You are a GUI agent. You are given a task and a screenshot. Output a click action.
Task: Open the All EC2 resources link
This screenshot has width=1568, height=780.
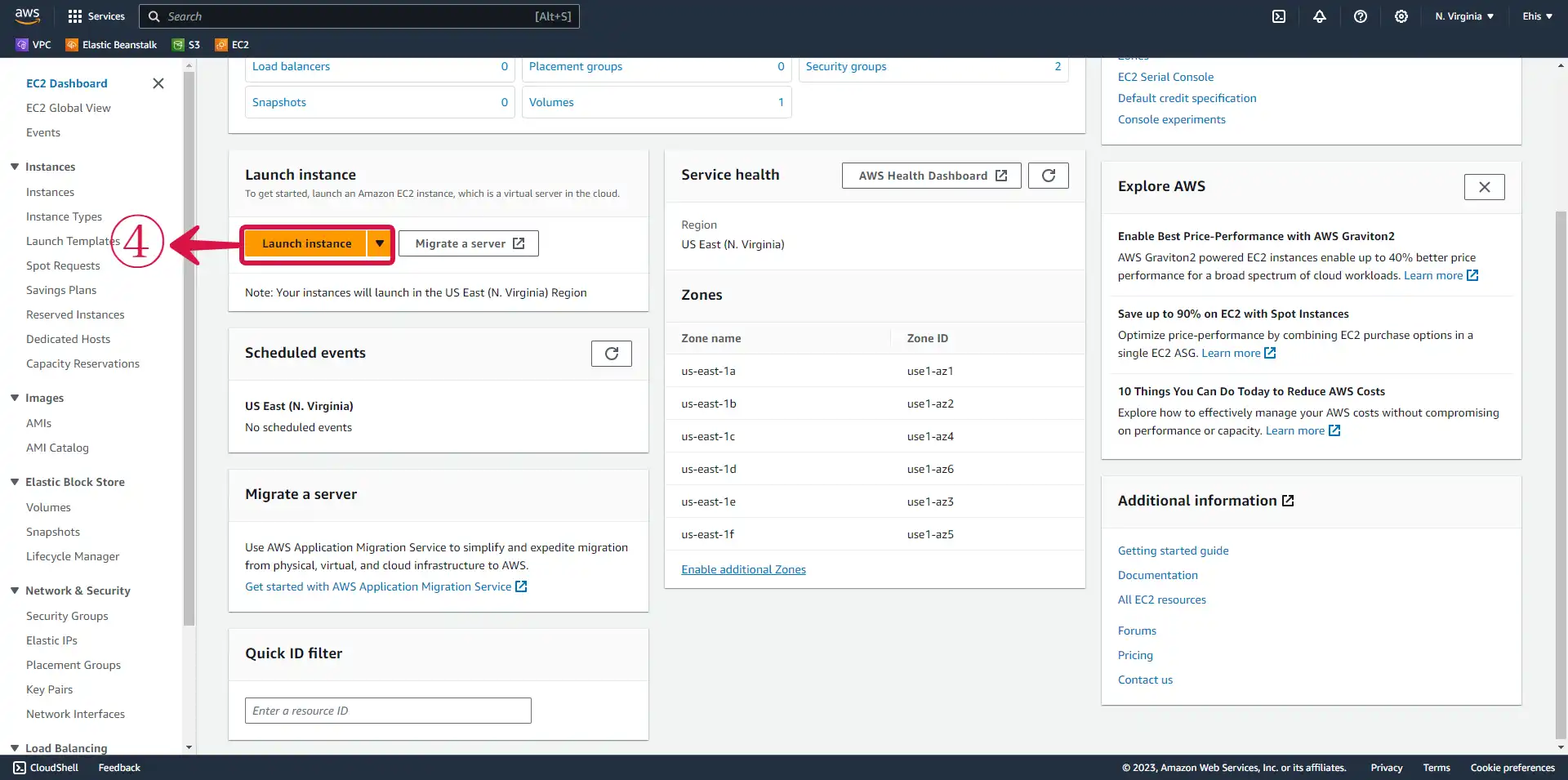tap(1161, 599)
